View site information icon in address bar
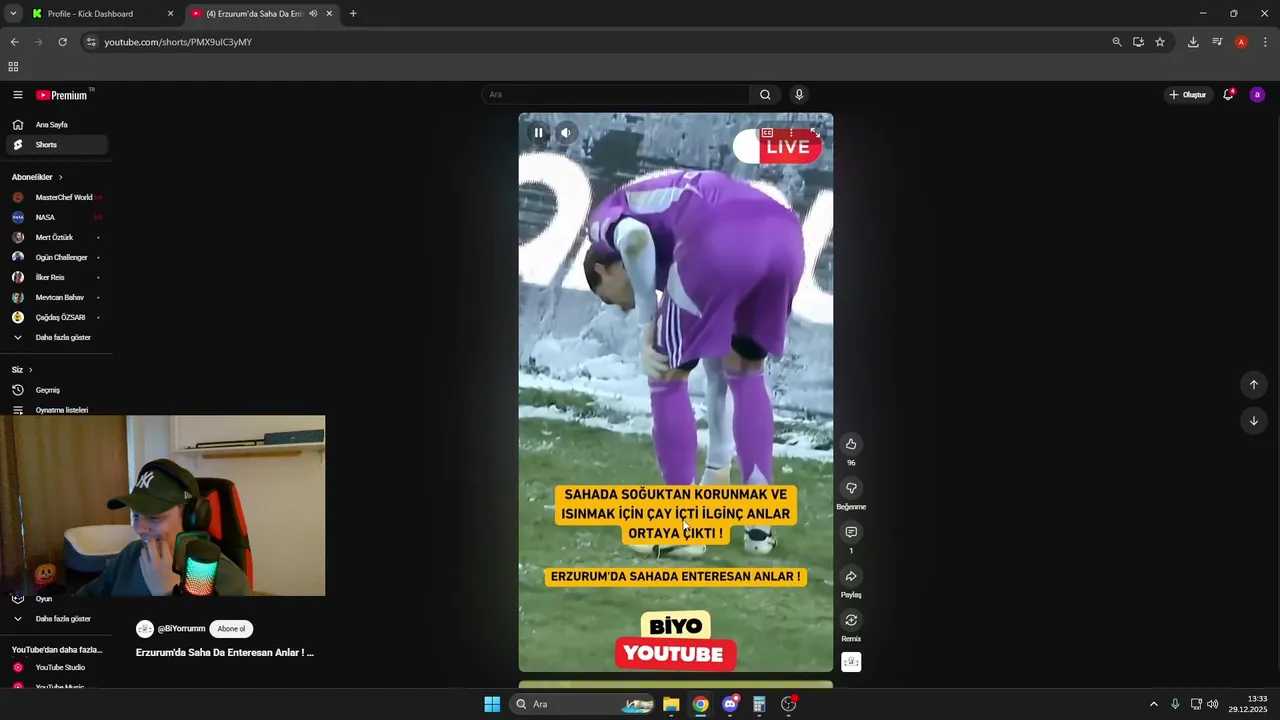Viewport: 1280px width, 720px height. 91,42
